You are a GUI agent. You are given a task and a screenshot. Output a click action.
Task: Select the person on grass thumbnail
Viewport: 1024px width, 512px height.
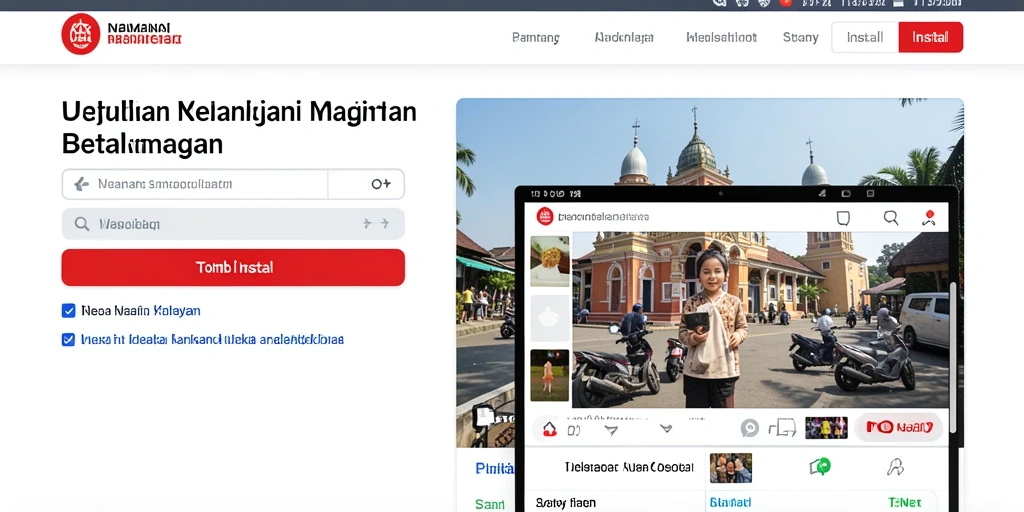pos(550,375)
